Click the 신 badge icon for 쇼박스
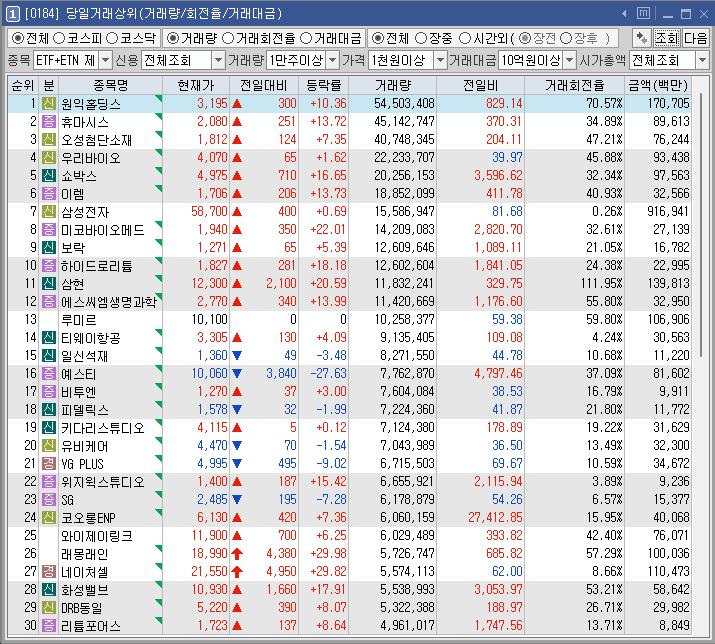715x644 pixels. coord(49,175)
